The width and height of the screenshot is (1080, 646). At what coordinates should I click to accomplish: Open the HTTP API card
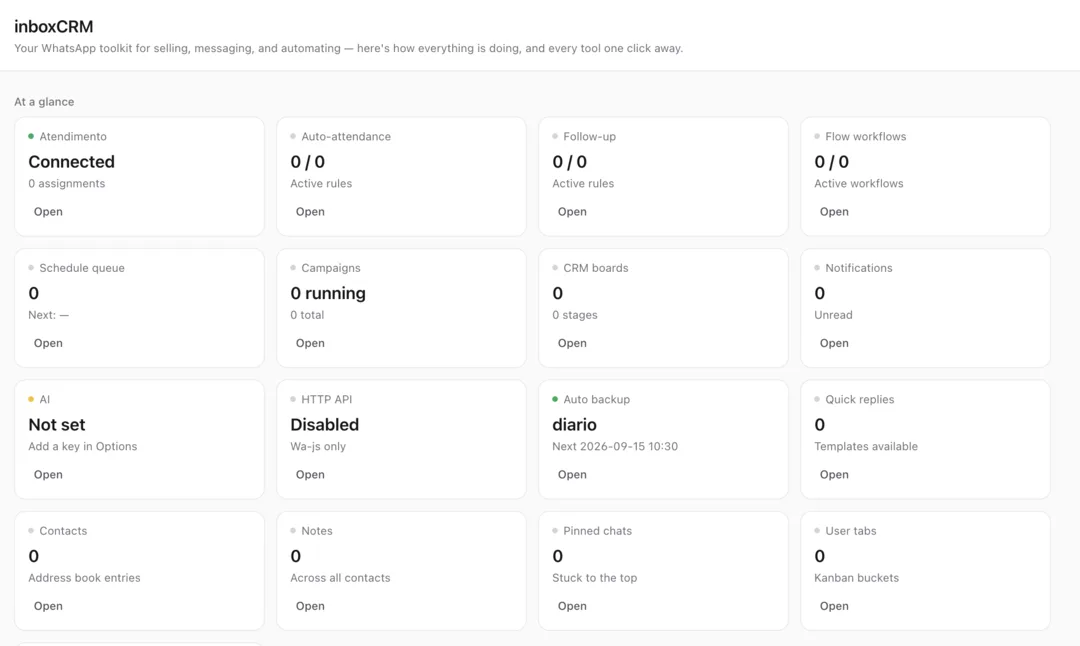tap(310, 475)
